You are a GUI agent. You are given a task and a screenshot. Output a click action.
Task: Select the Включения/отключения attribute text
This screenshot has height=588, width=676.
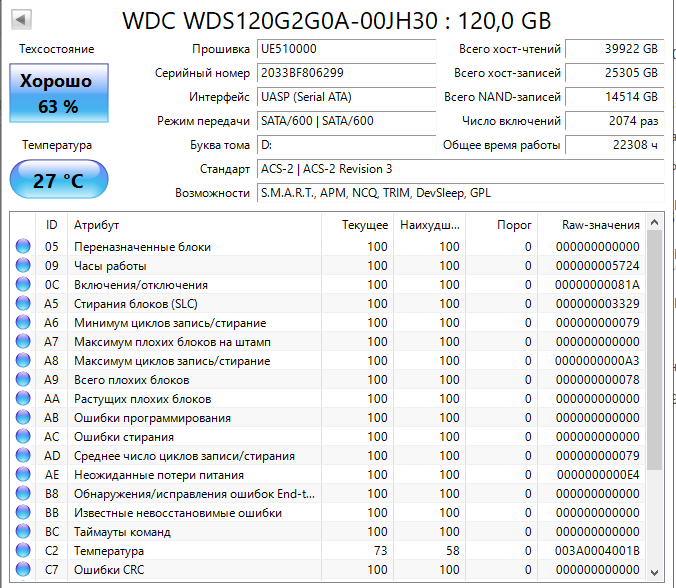point(141,285)
